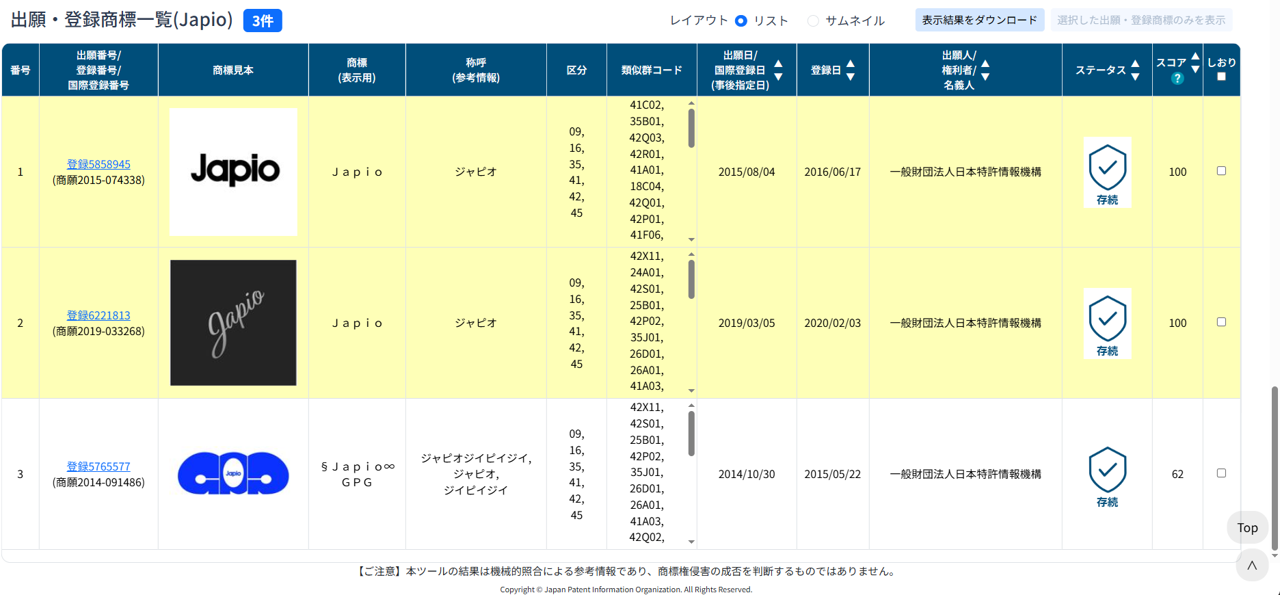Sort ステータス column ascending with up arrow

[1135, 64]
